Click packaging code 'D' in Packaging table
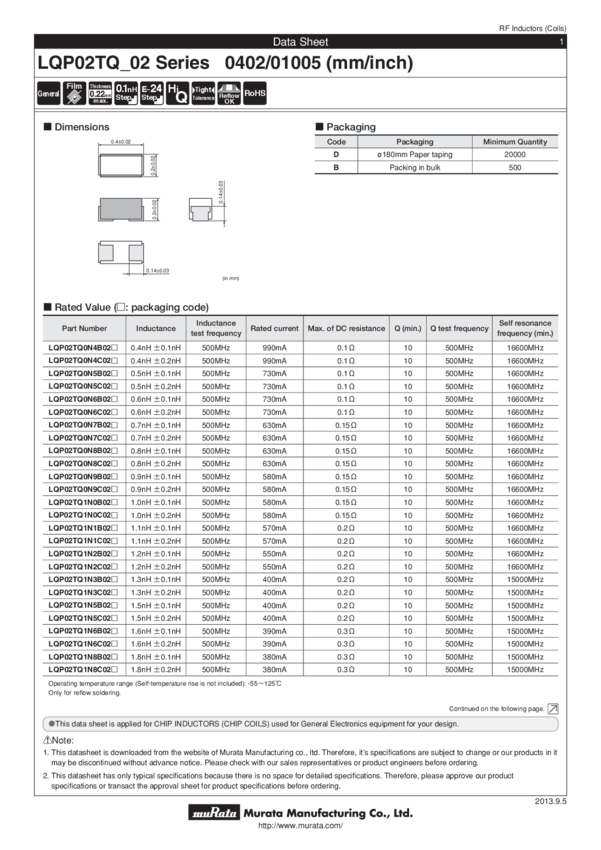Viewport: 601px width, 850px height. pos(336,154)
